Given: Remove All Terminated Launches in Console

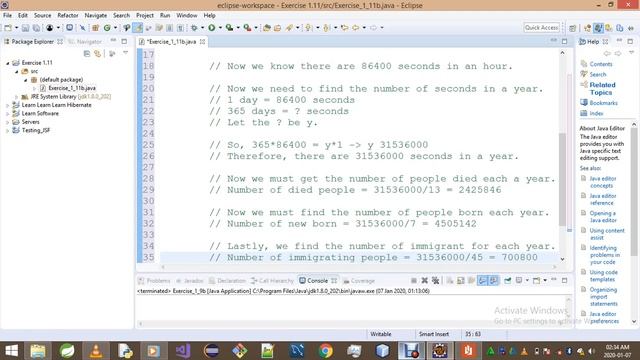Looking at the screenshot, I should click(436, 280).
